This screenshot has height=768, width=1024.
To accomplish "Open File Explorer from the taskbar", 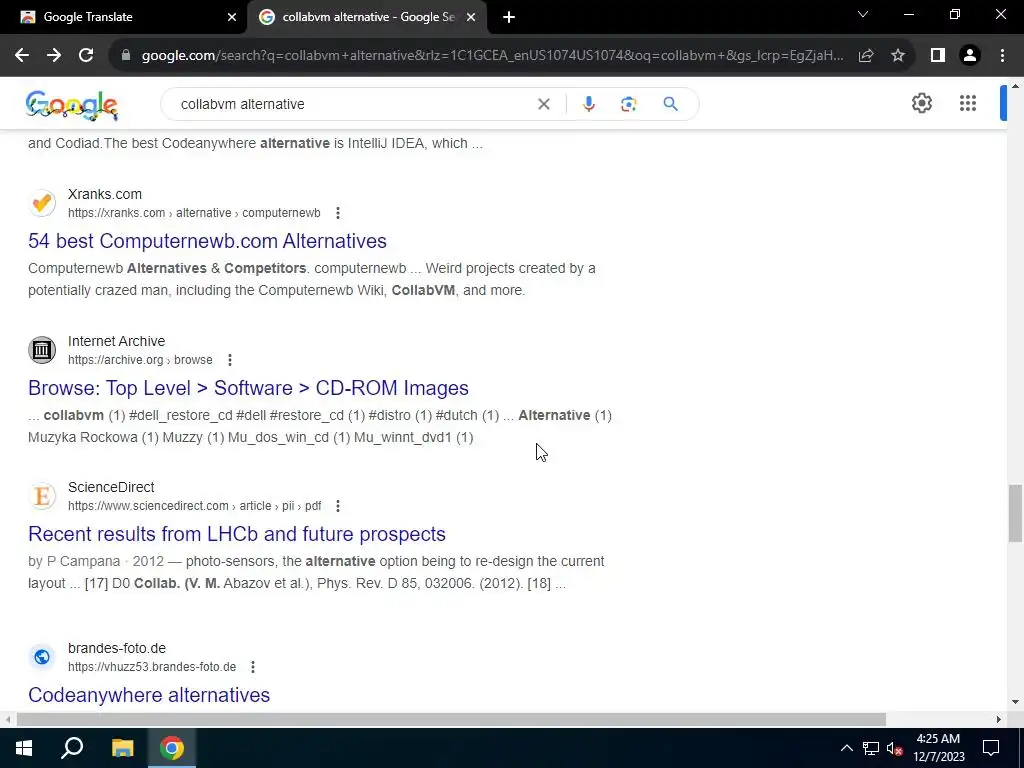I will click(x=122, y=748).
